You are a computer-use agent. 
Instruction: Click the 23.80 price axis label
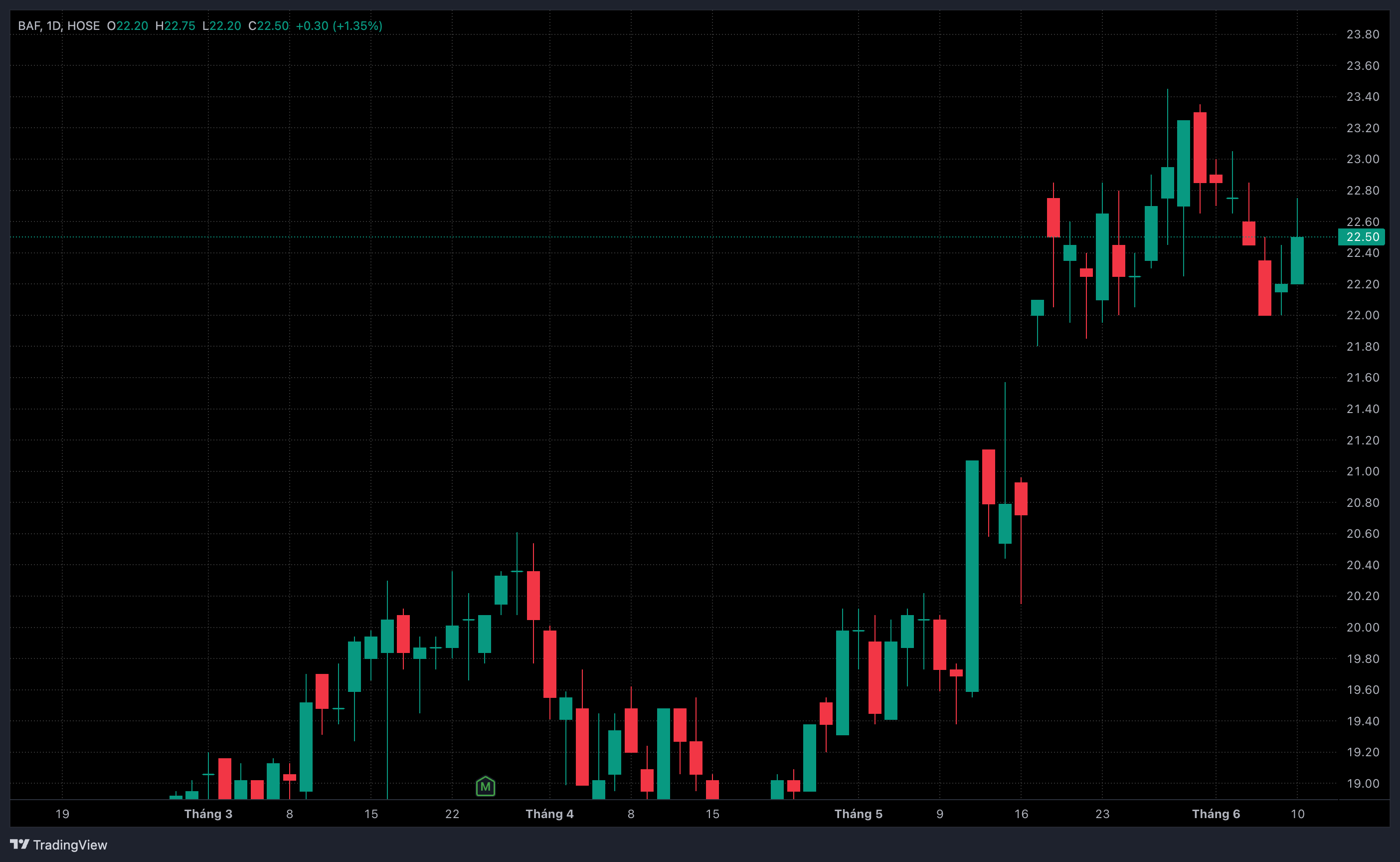coord(1363,34)
